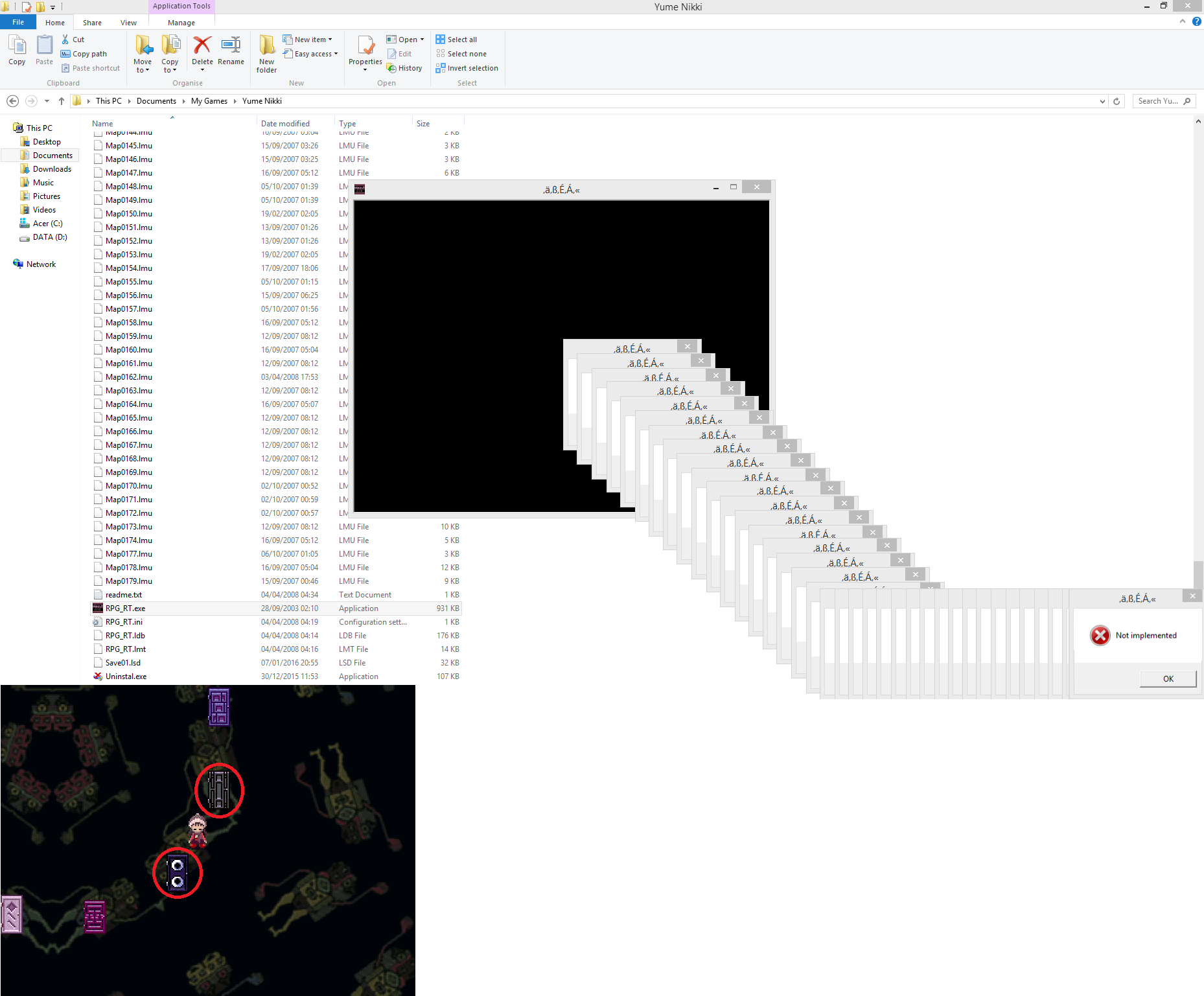Select DATA (D:) drive in navigation pane
This screenshot has height=996, width=1204.
coord(50,237)
